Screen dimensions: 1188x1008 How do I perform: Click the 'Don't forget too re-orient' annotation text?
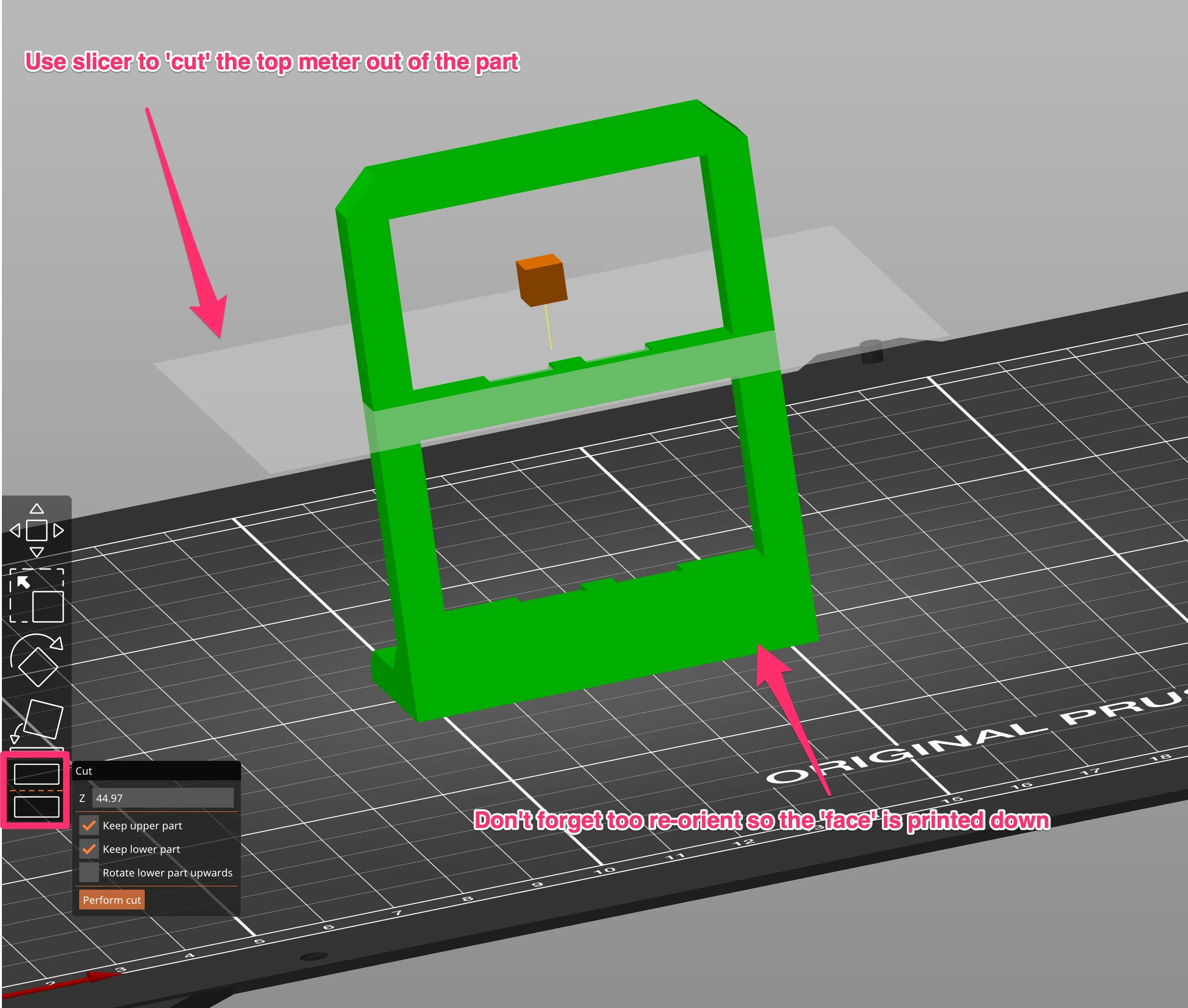(x=762, y=820)
